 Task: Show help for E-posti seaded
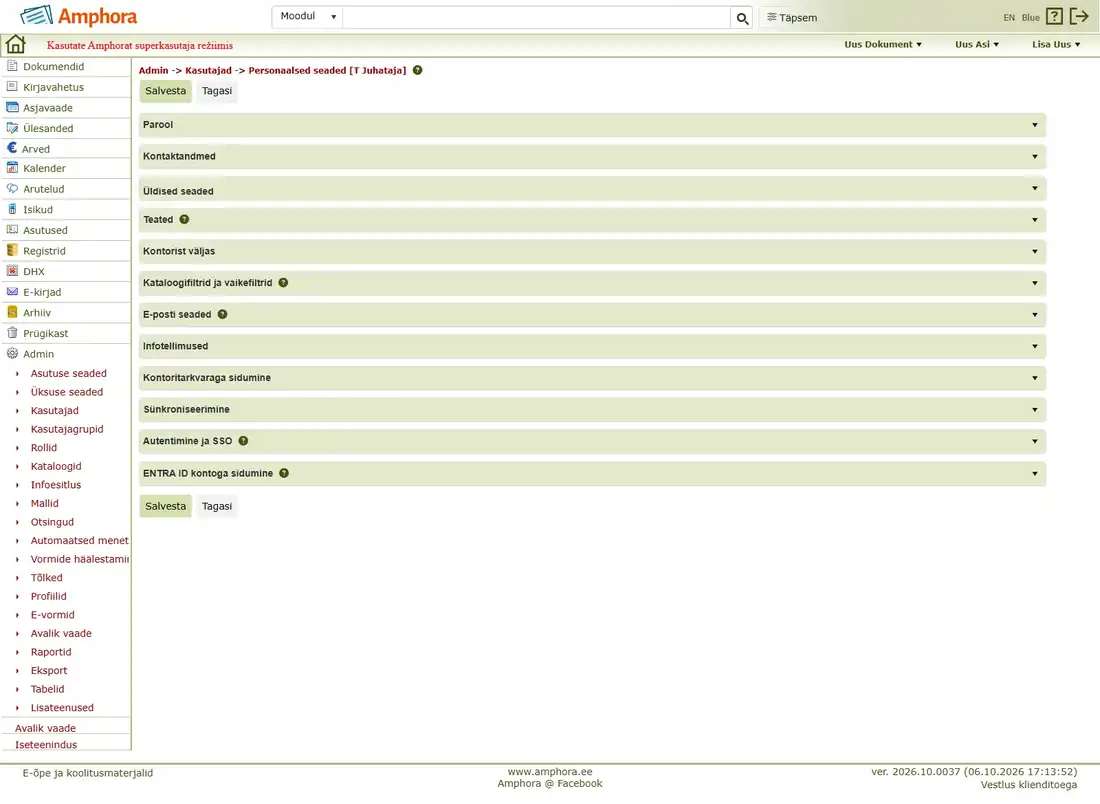[x=222, y=314]
